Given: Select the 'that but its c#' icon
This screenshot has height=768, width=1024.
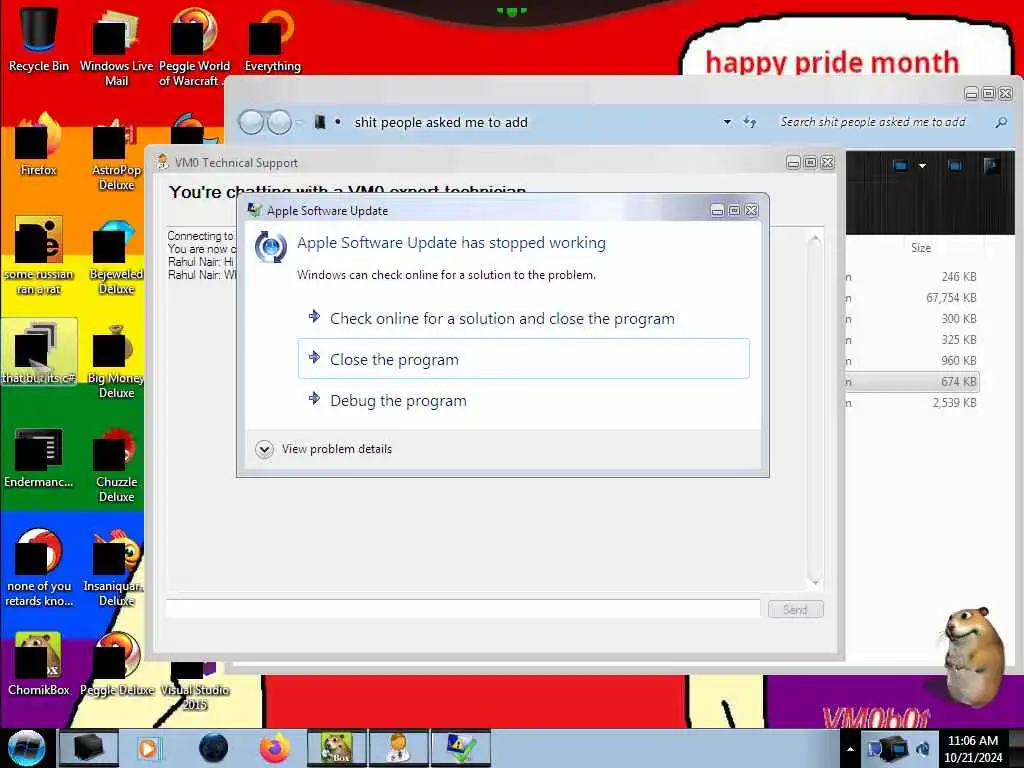Looking at the screenshot, I should pyautogui.click(x=39, y=351).
